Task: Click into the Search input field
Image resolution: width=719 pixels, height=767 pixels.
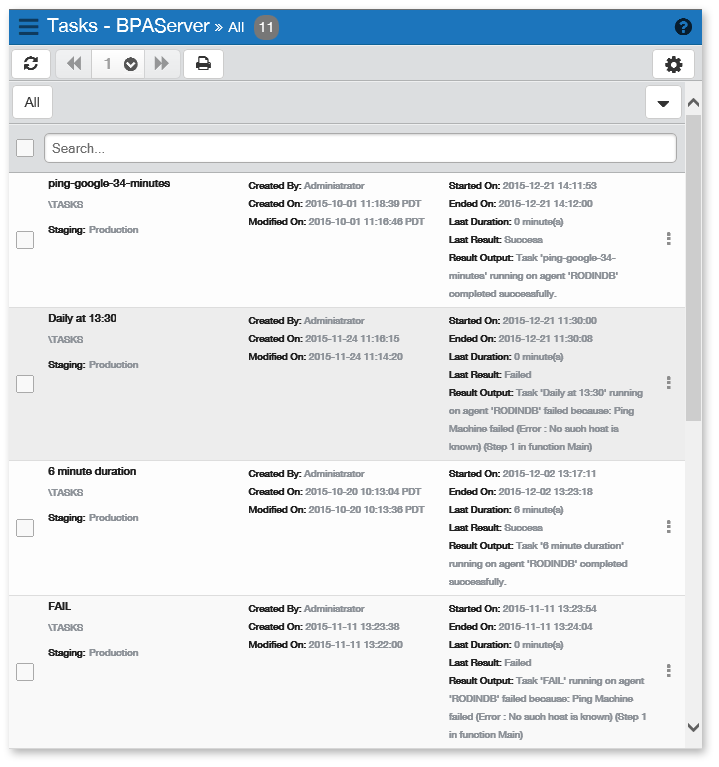Action: 360,148
